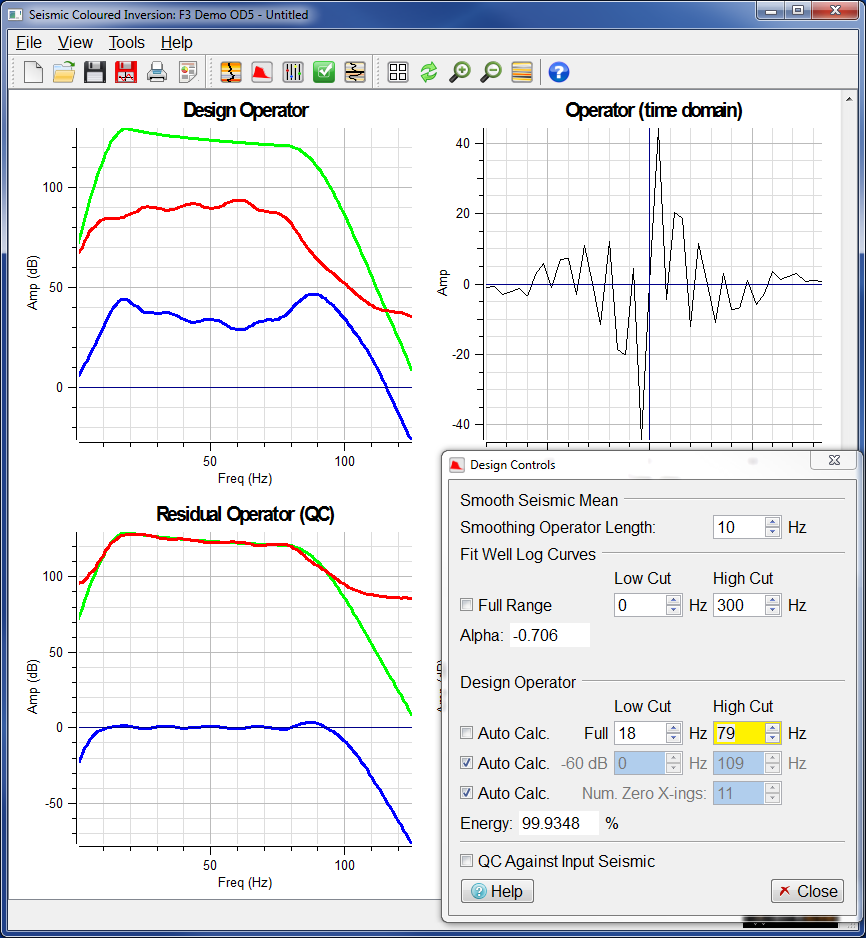Open the File menu
The width and height of the screenshot is (866, 938).
click(29, 42)
